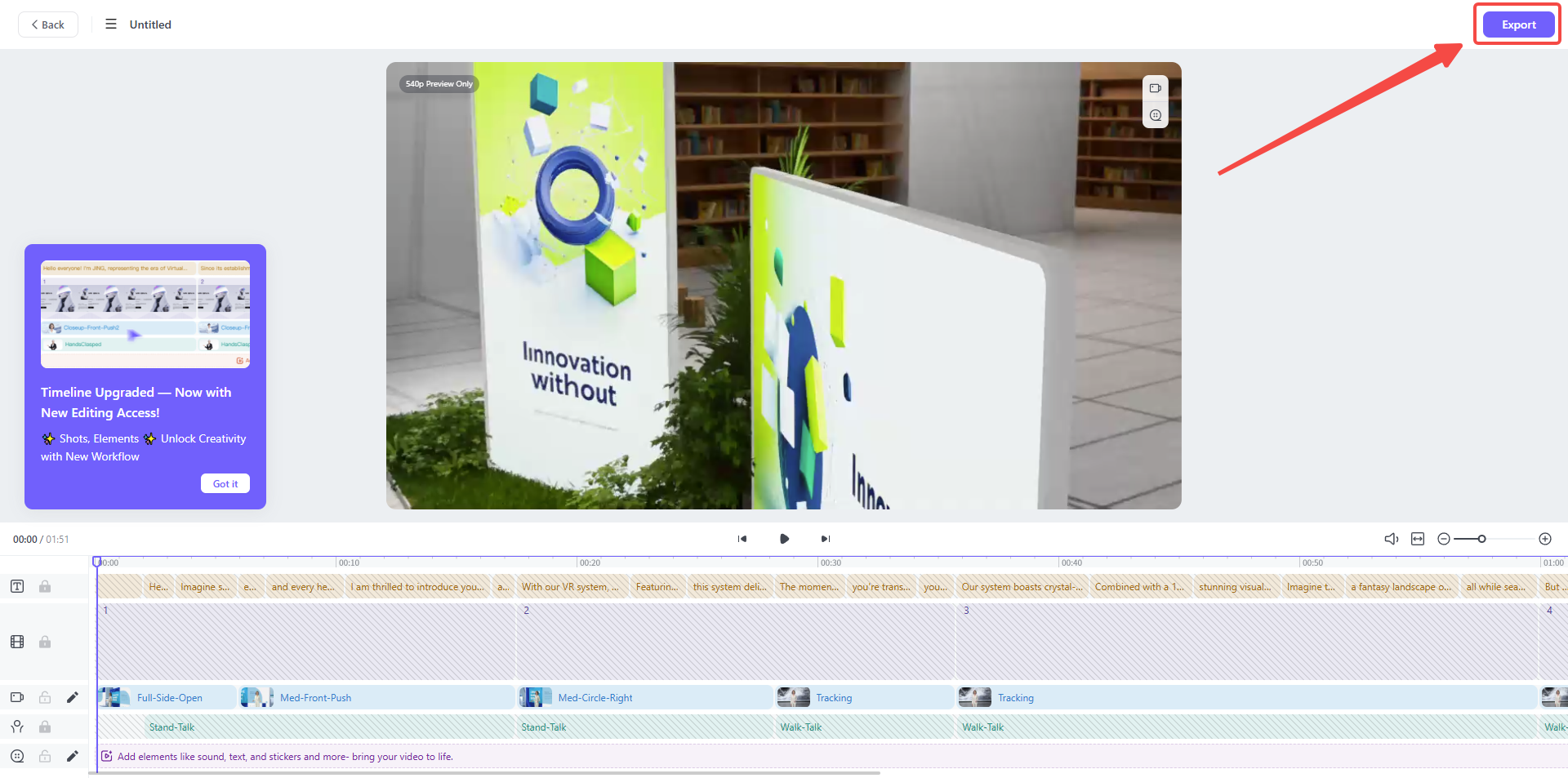Click the Untitled project title
1568x778 pixels.
[150, 24]
